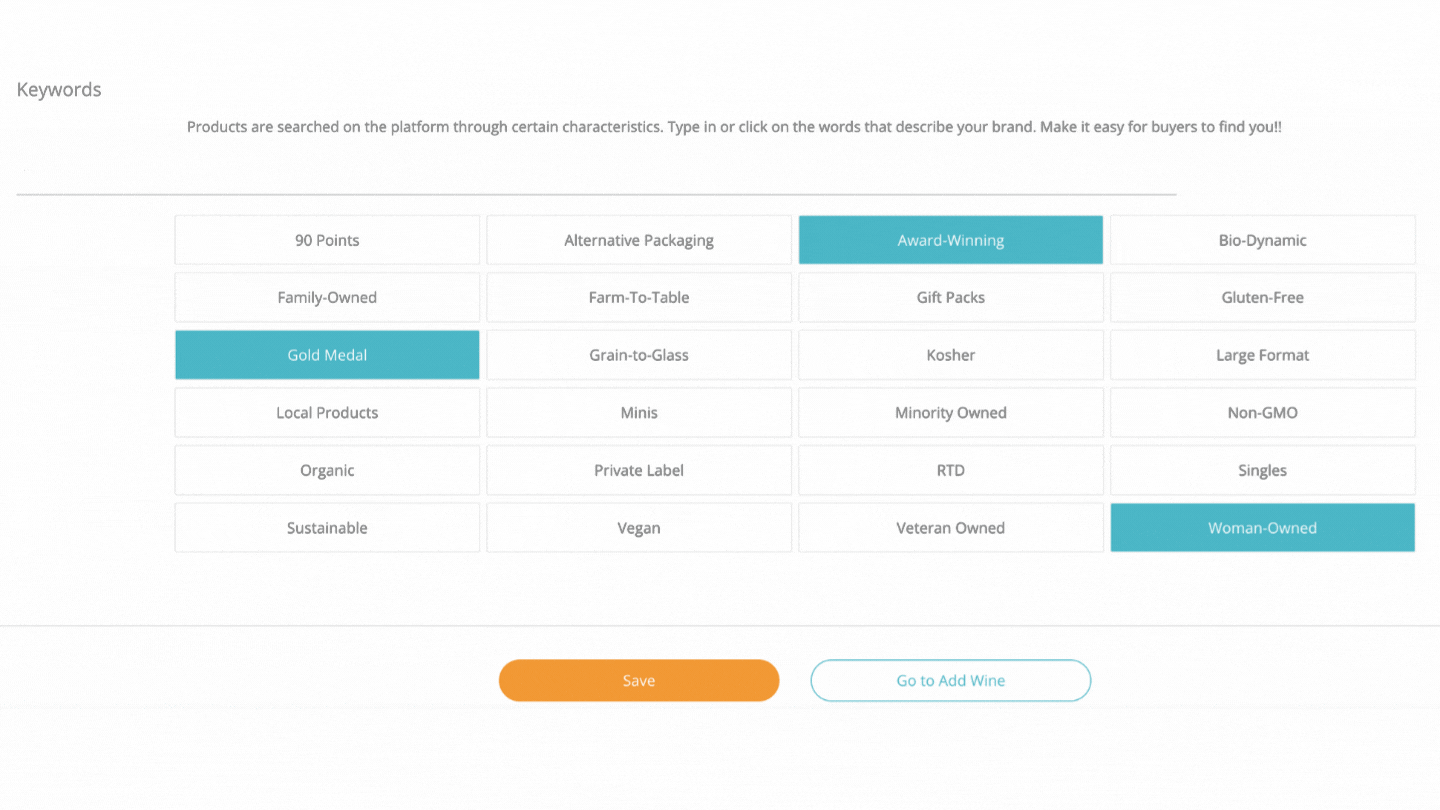
Task: Toggle the 90 Points keyword
Action: tap(327, 240)
